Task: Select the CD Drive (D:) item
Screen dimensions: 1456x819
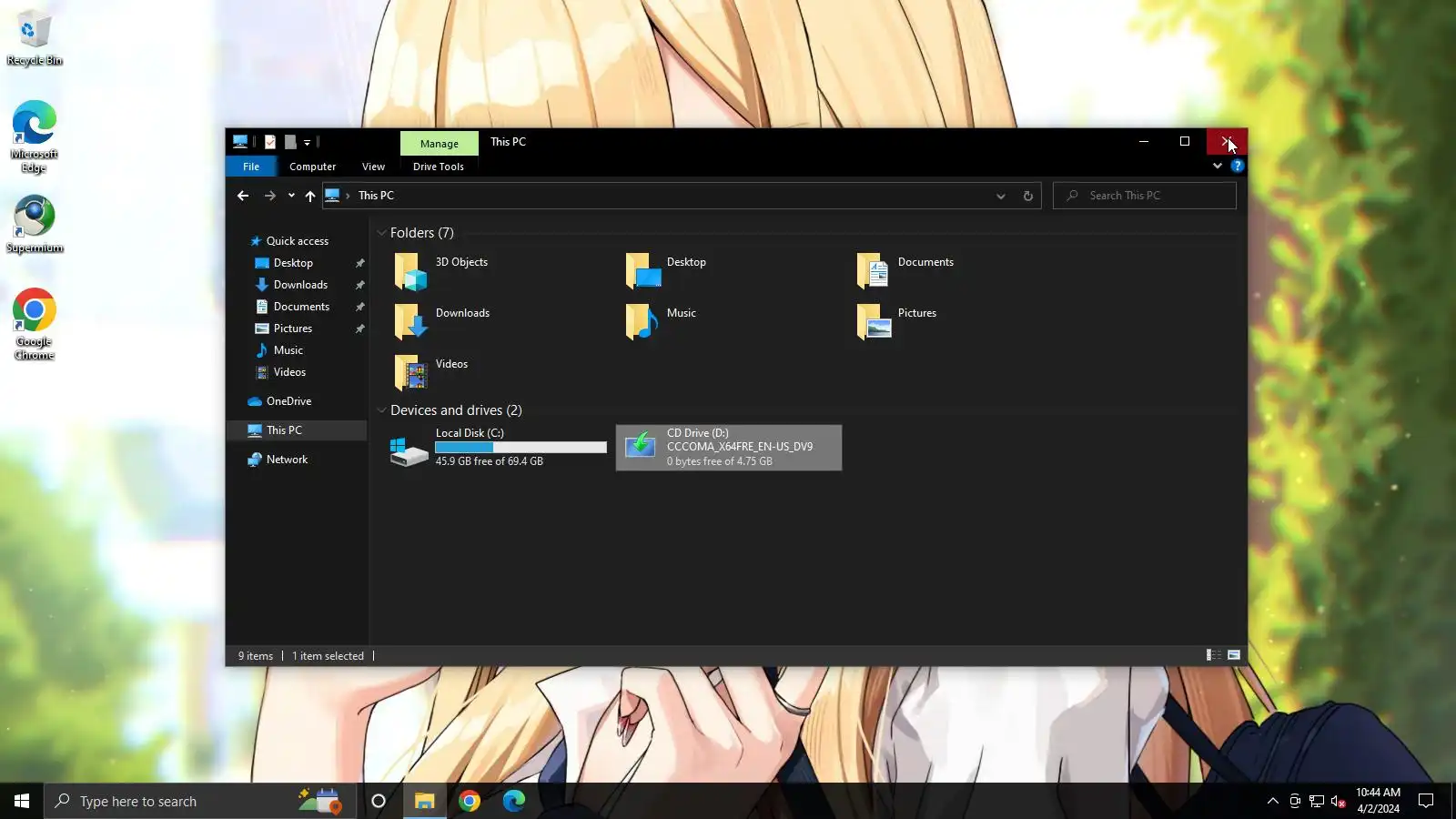Action: coord(729,448)
